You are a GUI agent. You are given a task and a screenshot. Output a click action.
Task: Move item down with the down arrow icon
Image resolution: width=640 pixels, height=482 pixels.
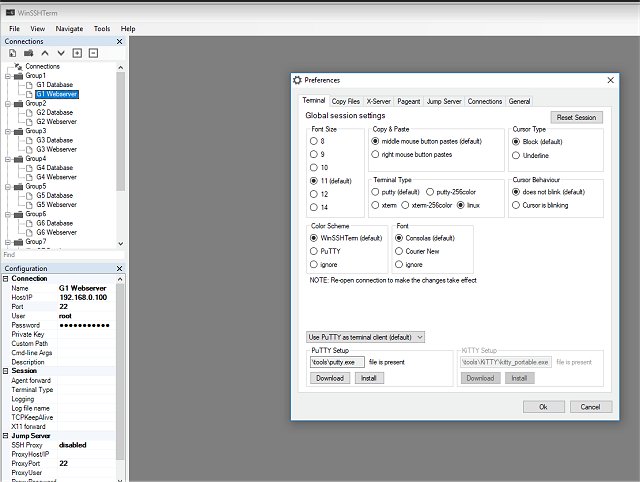coord(61,53)
